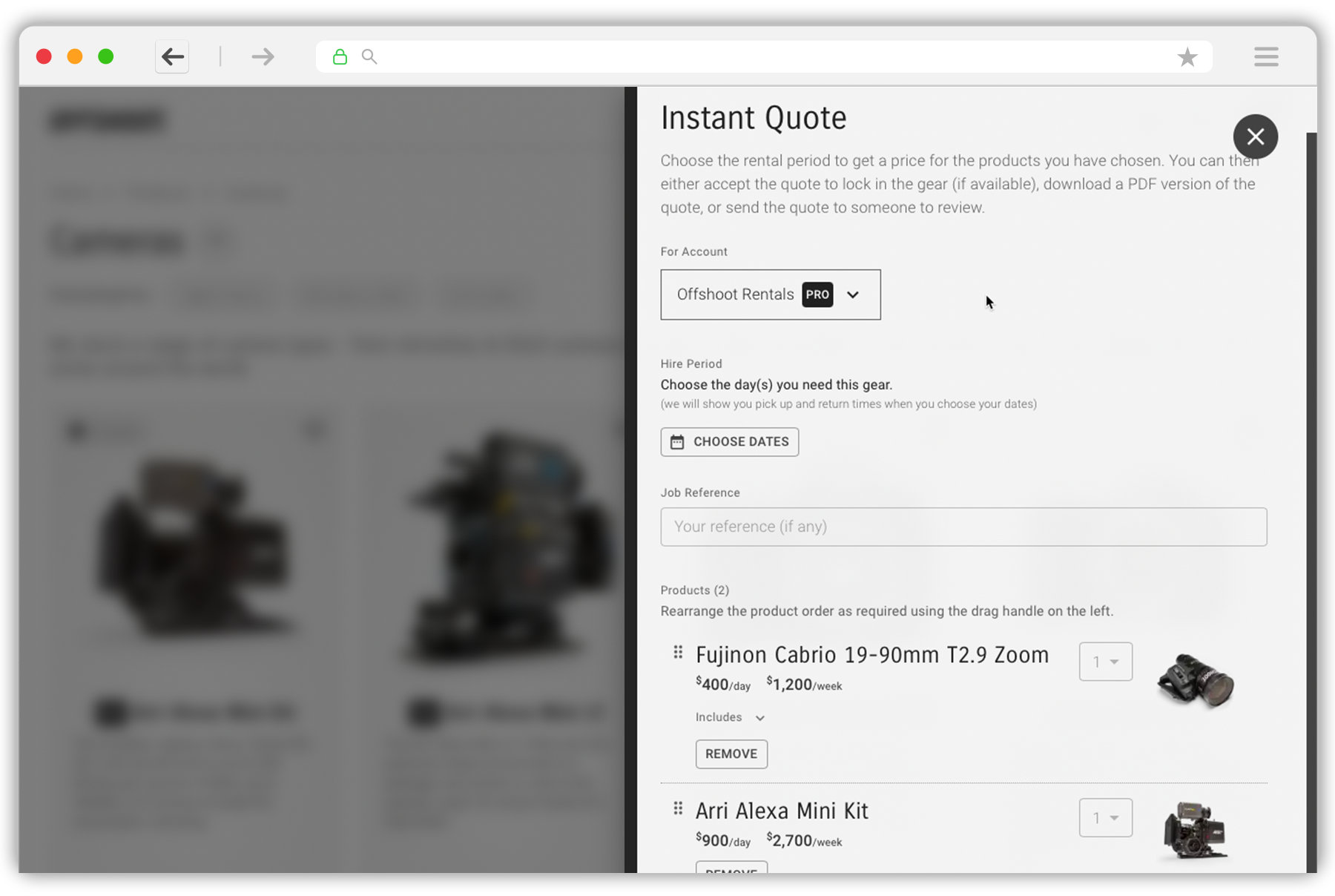This screenshot has width=1335, height=896.
Task: Click the Arri Alexa Mini Kit title
Action: [x=782, y=811]
